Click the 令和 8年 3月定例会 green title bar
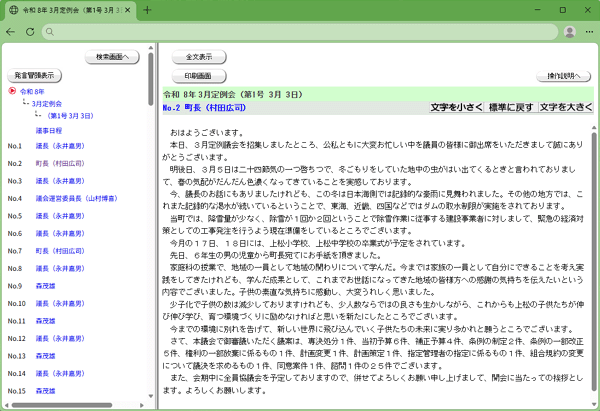This screenshot has width=600, height=411. [378, 94]
